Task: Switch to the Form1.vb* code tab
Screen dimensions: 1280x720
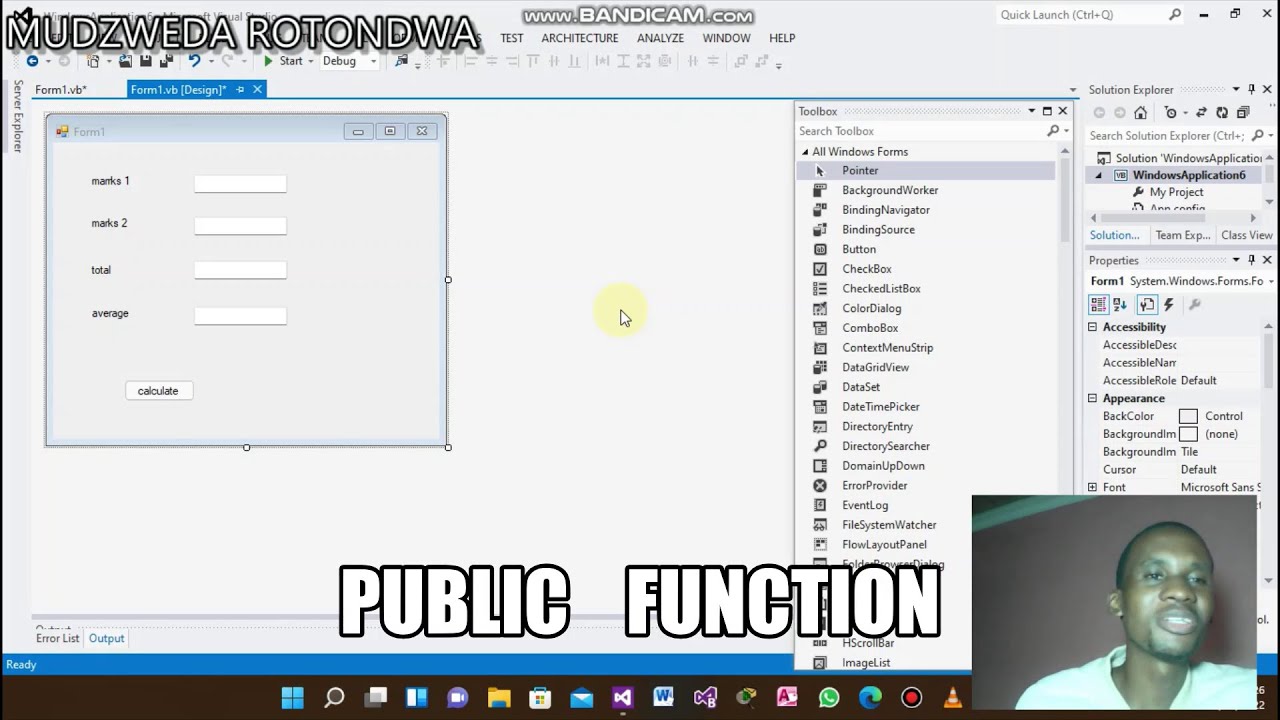Action: tap(61, 90)
